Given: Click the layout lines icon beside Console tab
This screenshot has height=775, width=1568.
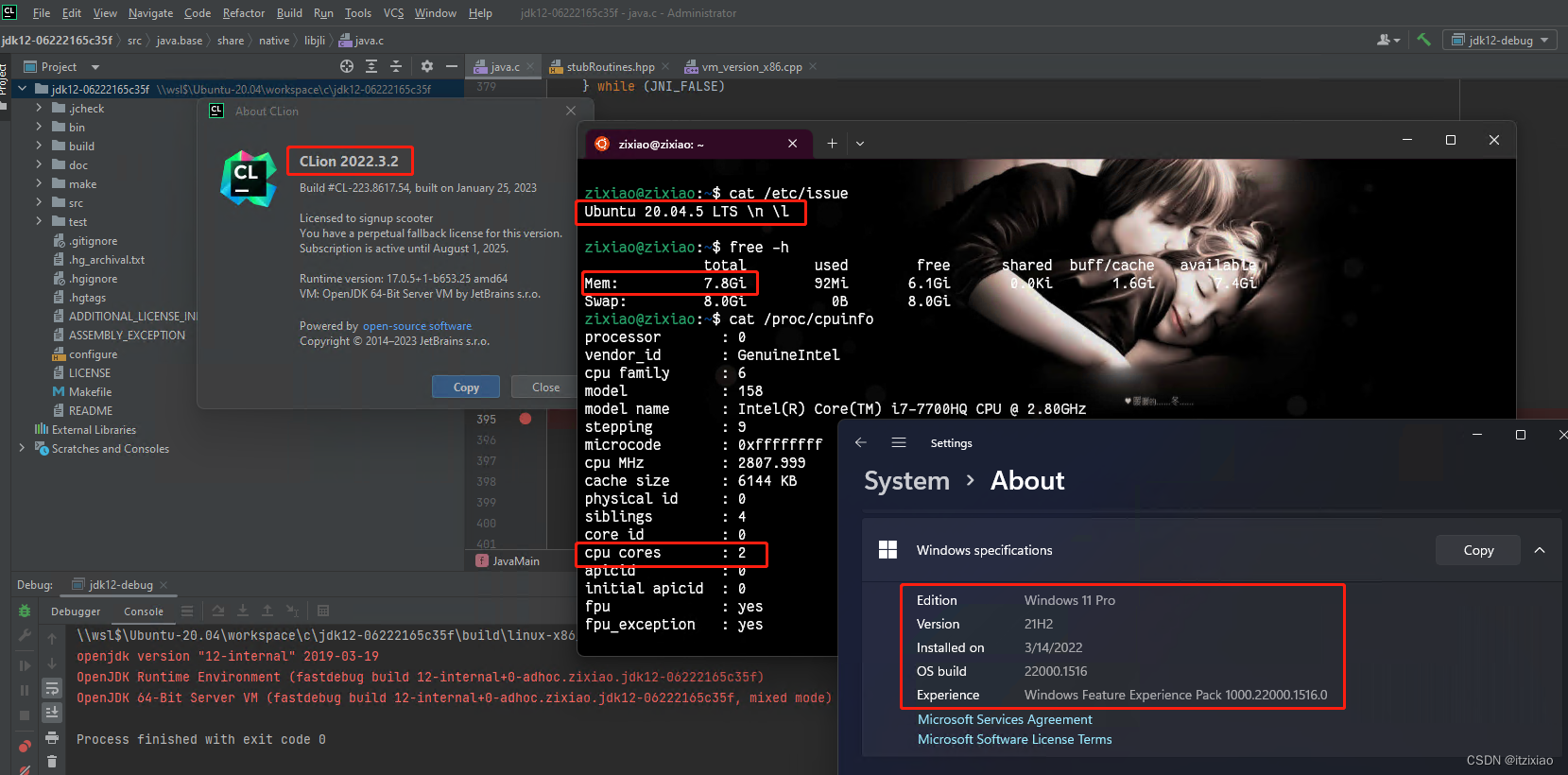Looking at the screenshot, I should coord(187,611).
